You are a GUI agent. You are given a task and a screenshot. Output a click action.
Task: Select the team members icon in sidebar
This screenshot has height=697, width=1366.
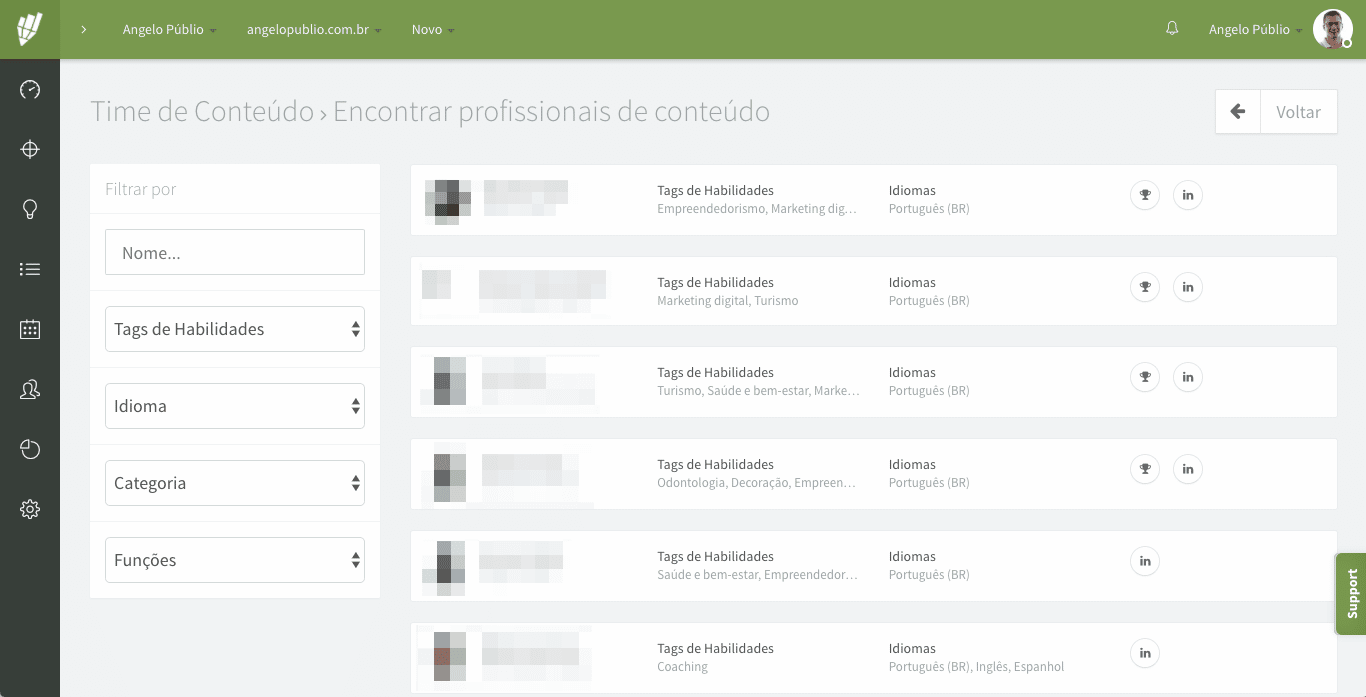[x=30, y=389]
